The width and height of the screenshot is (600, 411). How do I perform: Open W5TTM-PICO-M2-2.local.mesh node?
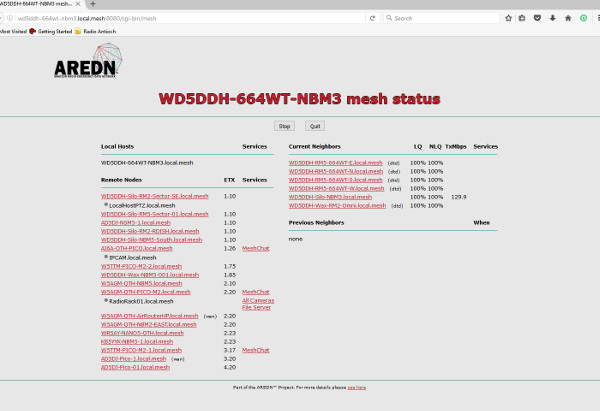point(141,266)
